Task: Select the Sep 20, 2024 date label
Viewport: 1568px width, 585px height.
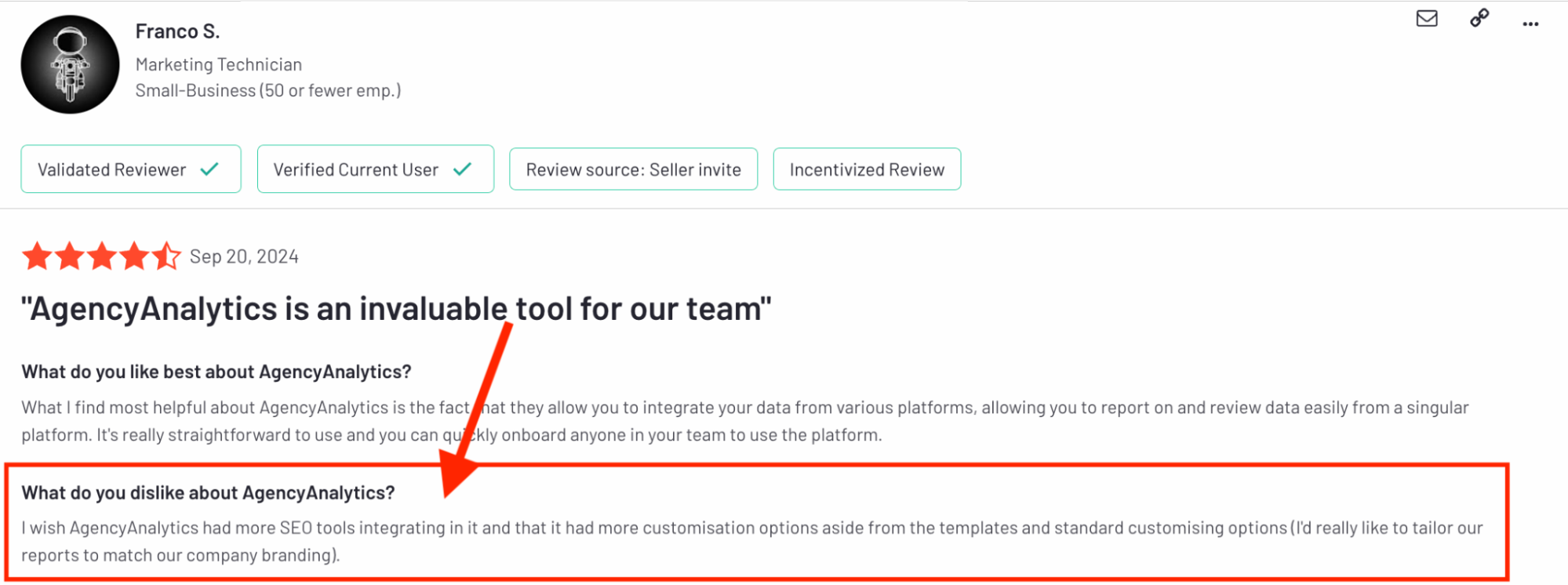Action: pyautogui.click(x=244, y=256)
